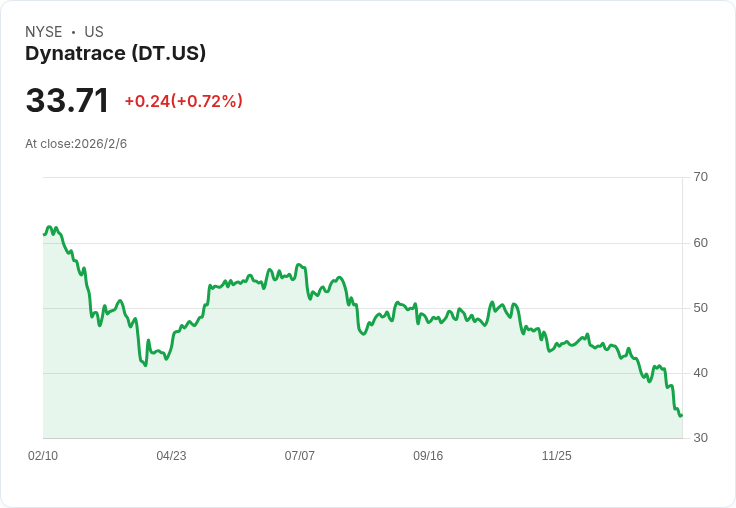
Task: Select the 11/25 date on x-axis
Action: point(556,456)
